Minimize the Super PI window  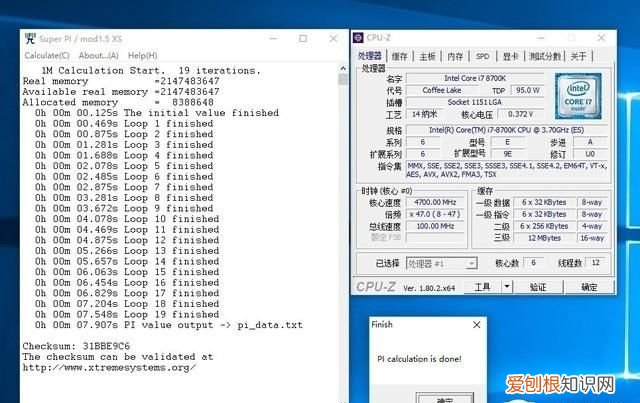[x=273, y=38]
